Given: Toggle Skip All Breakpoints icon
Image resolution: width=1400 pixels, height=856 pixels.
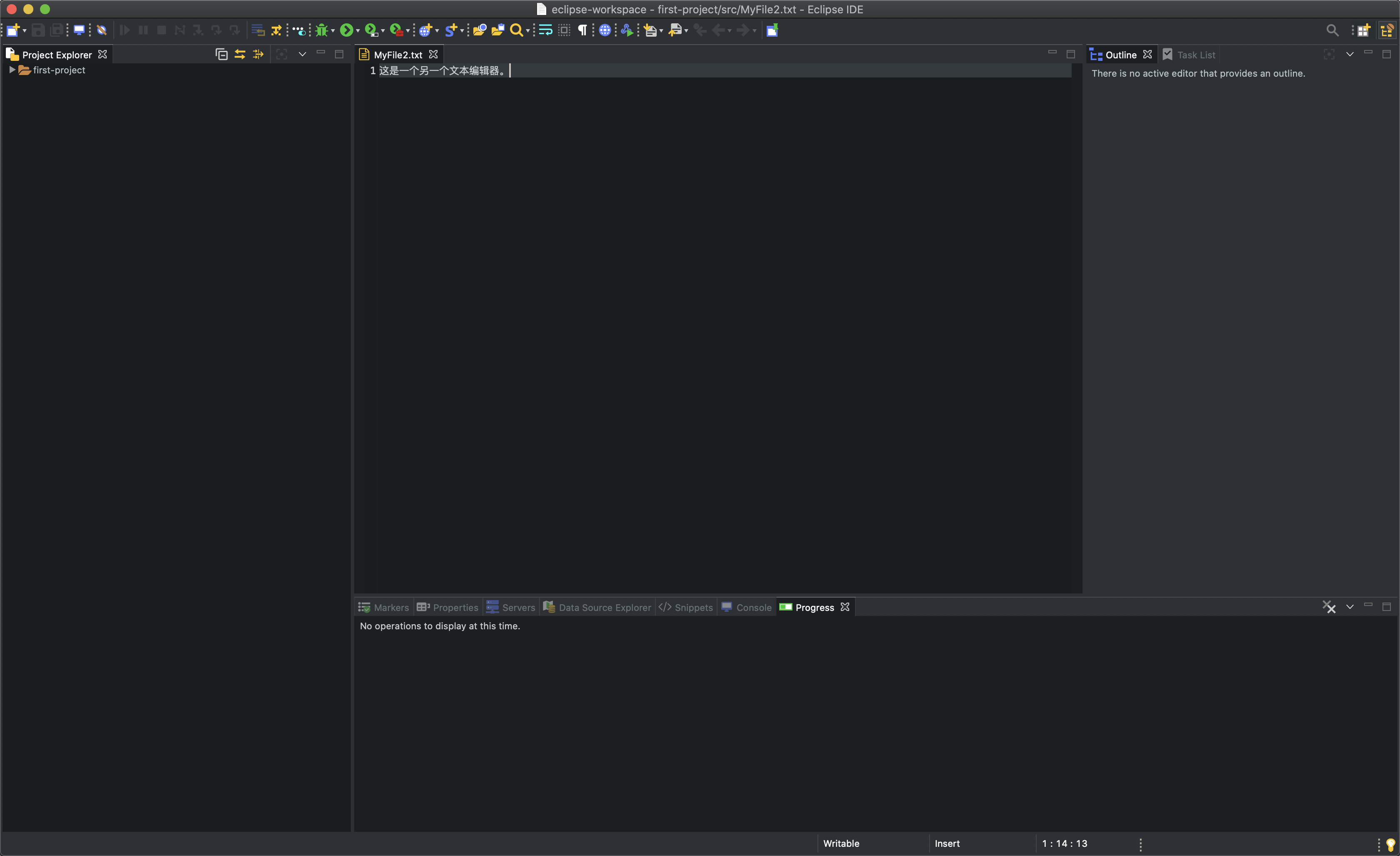Looking at the screenshot, I should click(x=102, y=30).
